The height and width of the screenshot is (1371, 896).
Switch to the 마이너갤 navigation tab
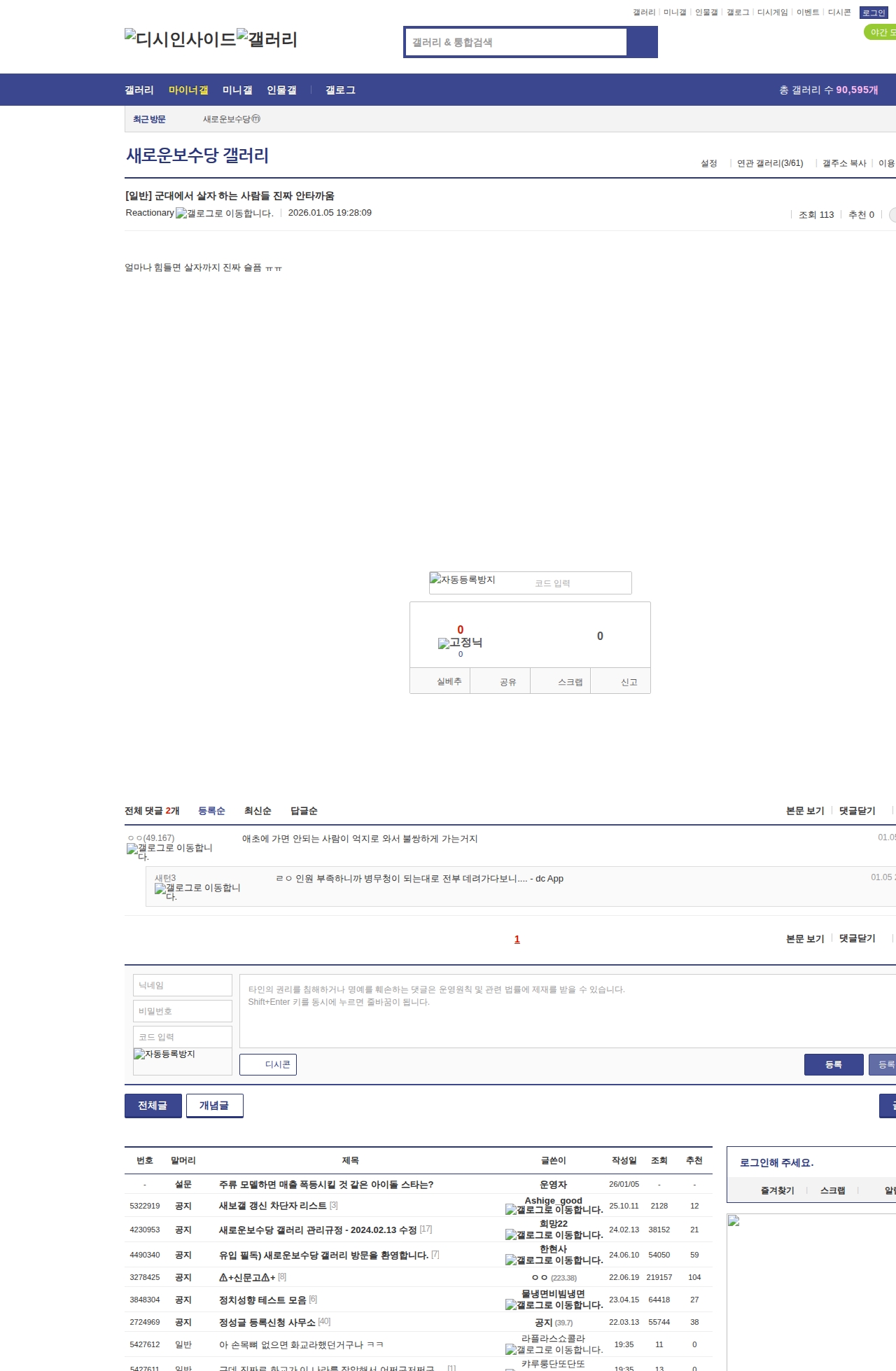pos(188,90)
